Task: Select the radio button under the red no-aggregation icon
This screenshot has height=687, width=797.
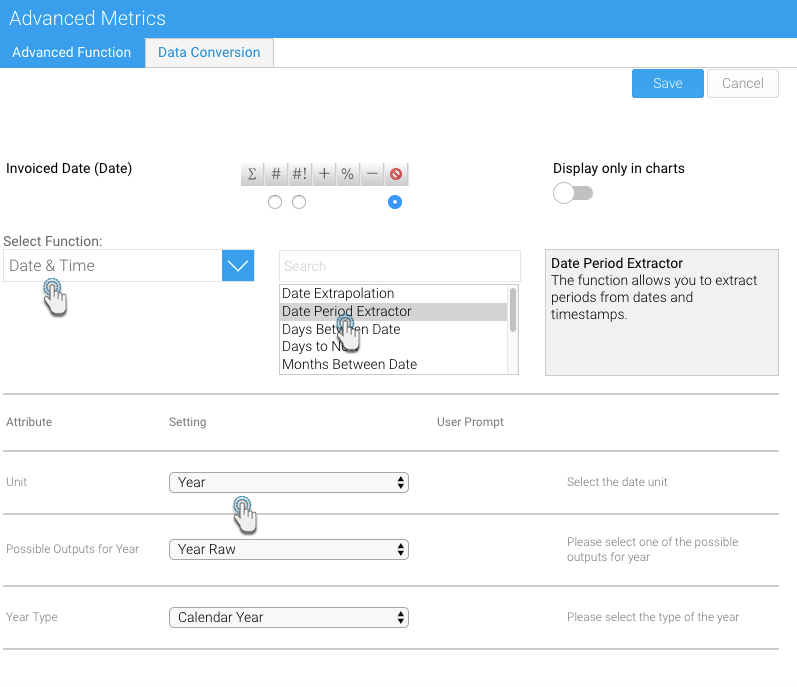Action: tap(395, 202)
